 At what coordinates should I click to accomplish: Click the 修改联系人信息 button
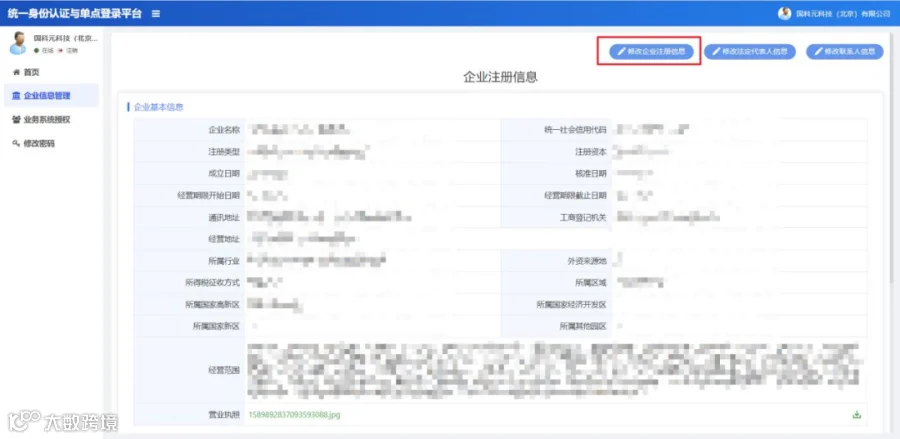(x=845, y=51)
